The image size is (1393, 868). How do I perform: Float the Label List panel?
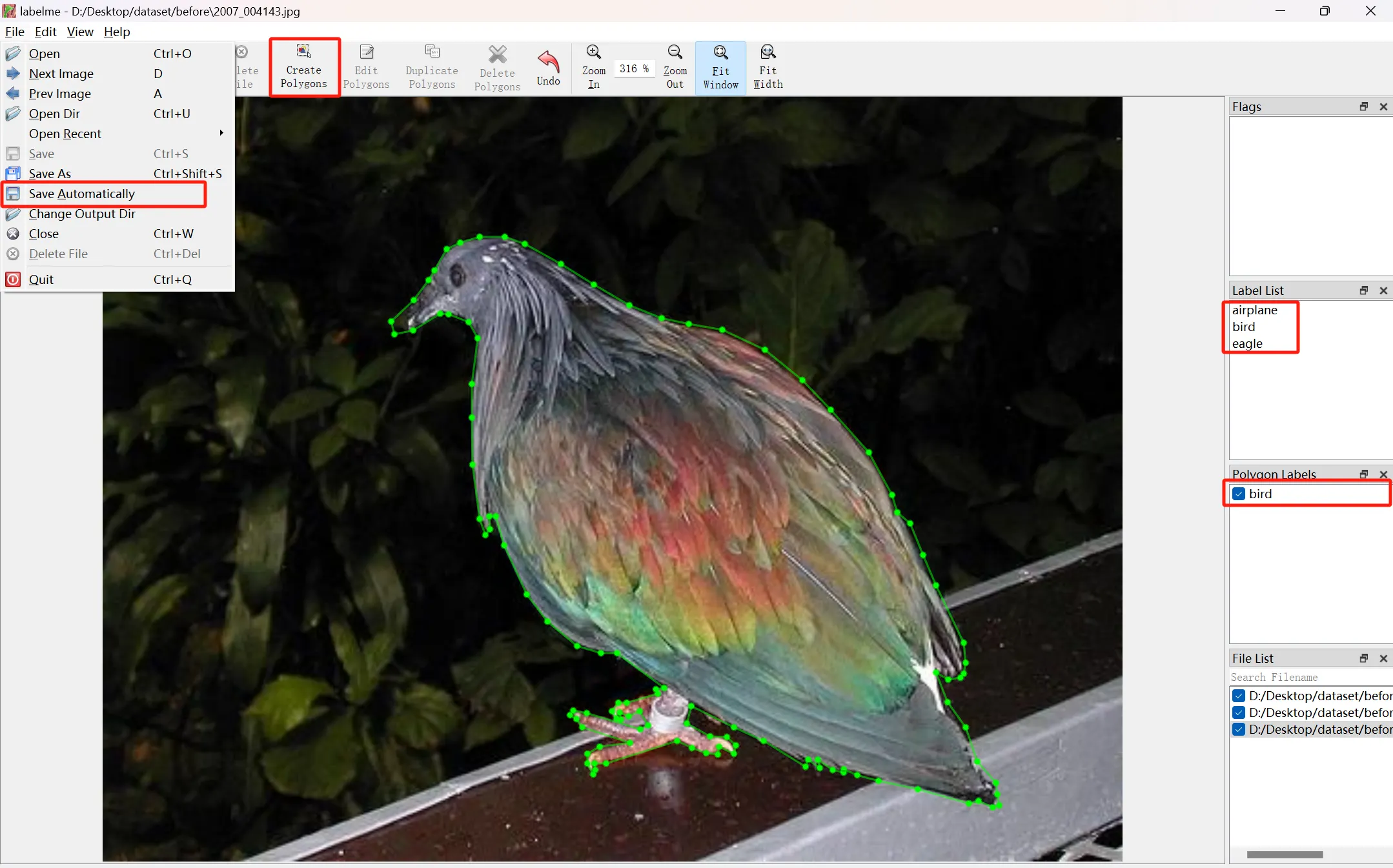(1363, 290)
